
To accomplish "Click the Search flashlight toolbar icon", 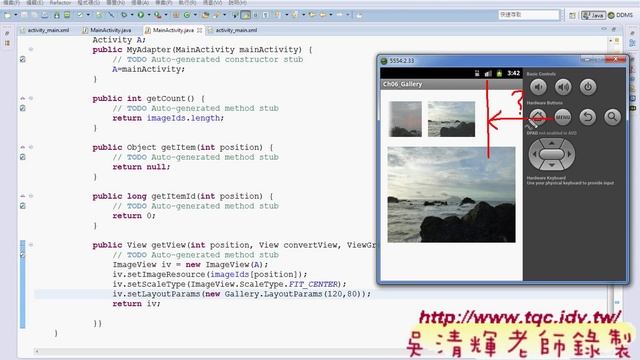I will [216, 15].
